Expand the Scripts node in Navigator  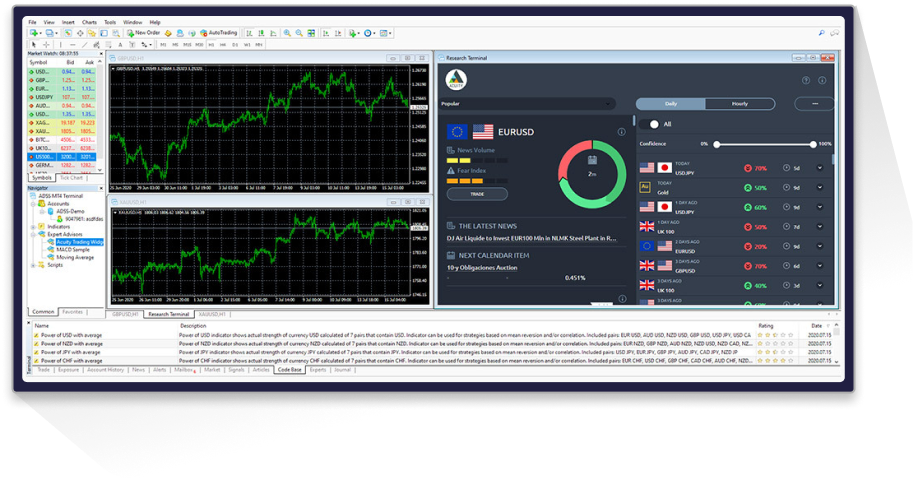coord(33,265)
